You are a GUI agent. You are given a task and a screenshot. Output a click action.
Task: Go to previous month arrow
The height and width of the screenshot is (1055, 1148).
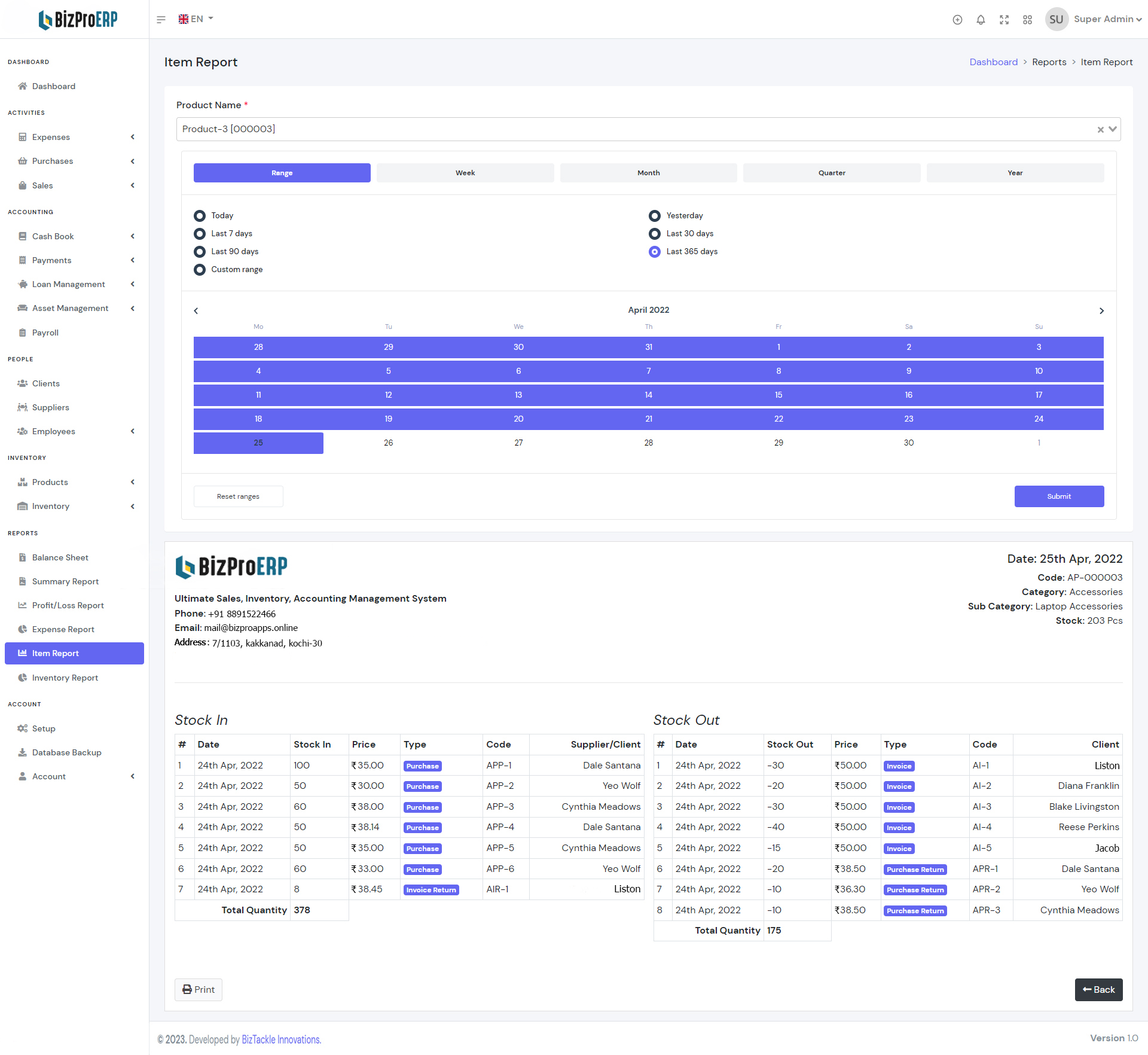(196, 311)
